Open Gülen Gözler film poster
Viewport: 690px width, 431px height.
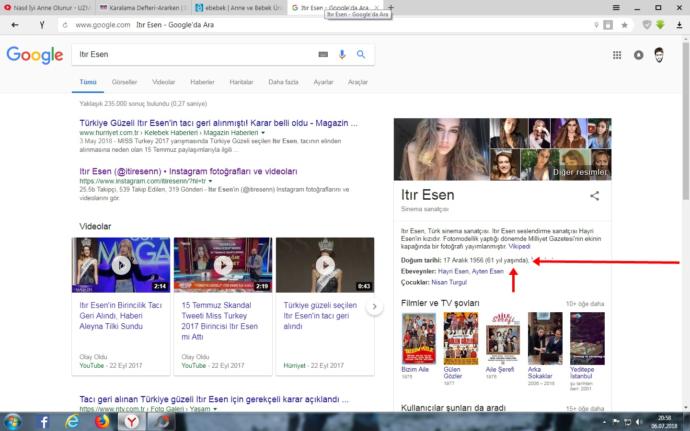461,339
